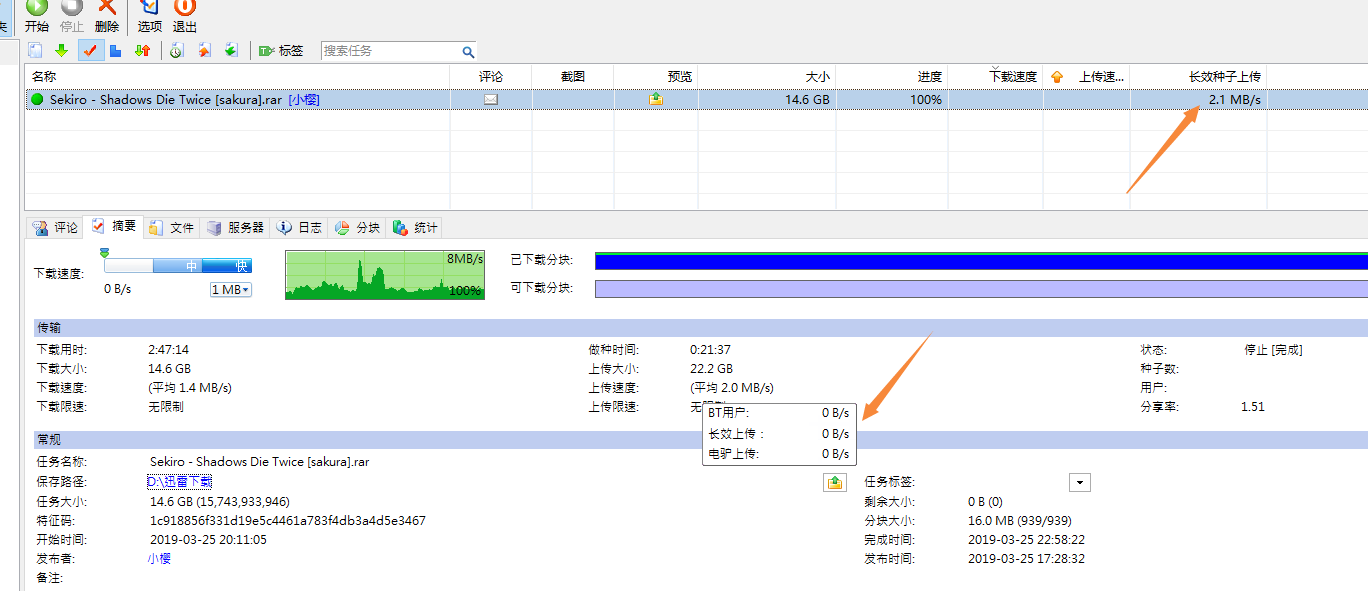
Task: Open the 1 MB speed limit dropdown
Action: [x=230, y=289]
